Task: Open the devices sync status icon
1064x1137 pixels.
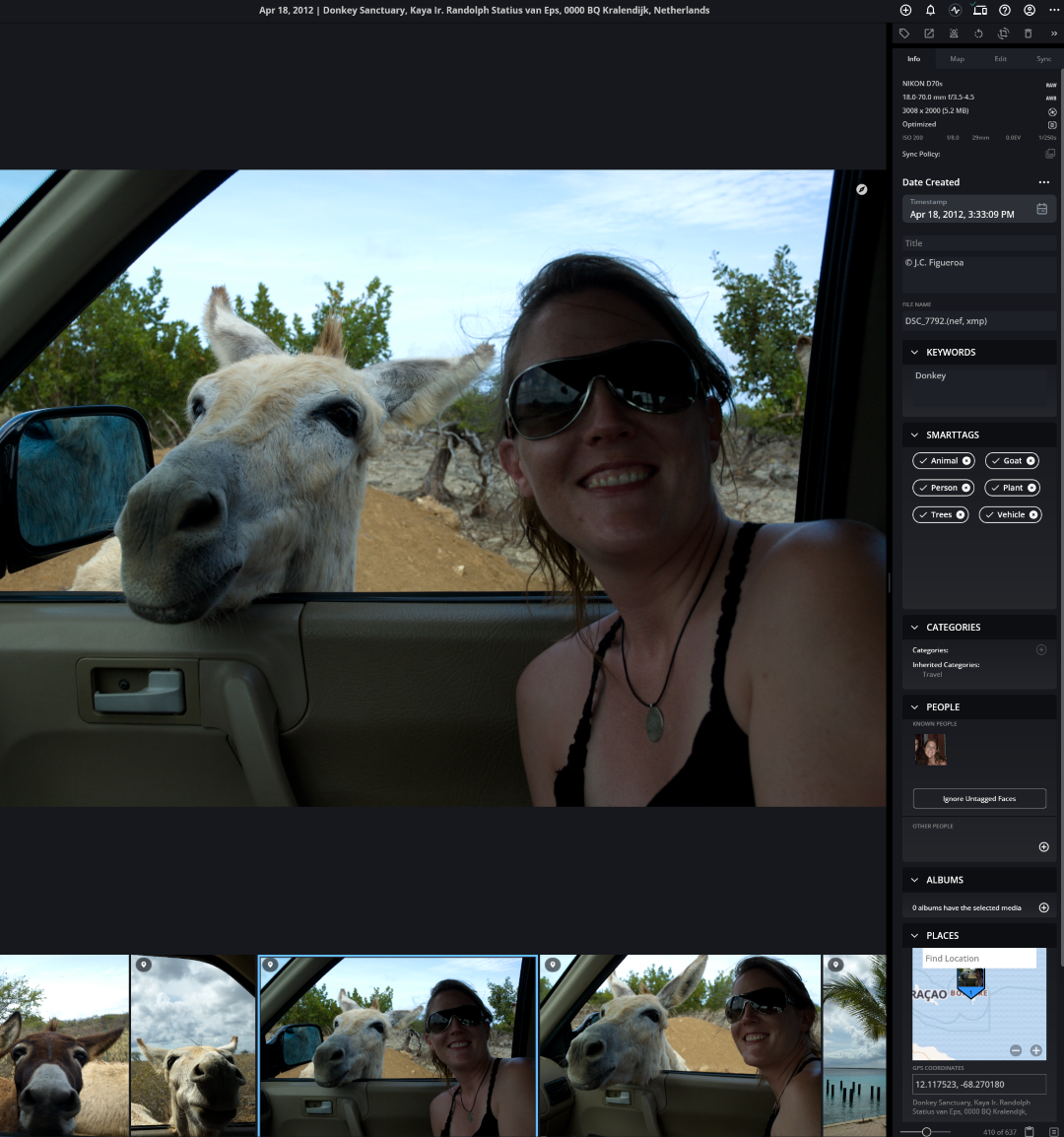Action: coord(980,10)
